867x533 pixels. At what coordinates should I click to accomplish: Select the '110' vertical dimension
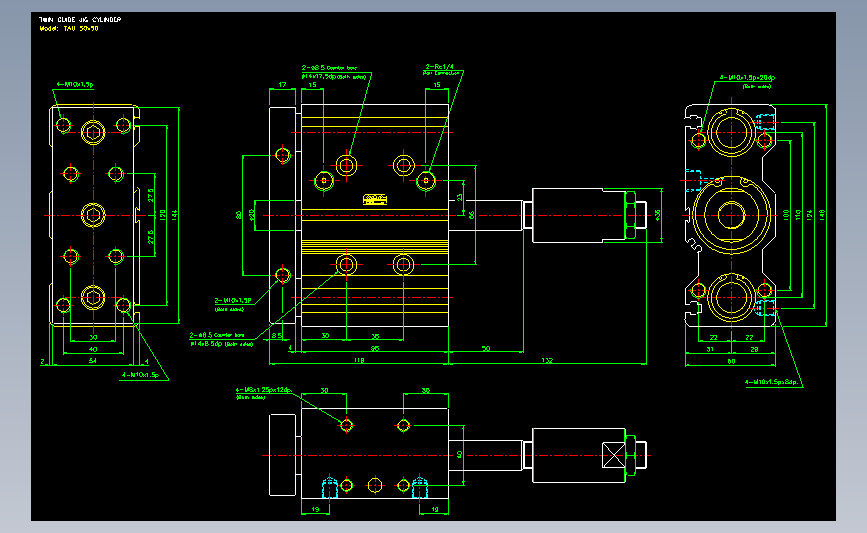point(798,215)
